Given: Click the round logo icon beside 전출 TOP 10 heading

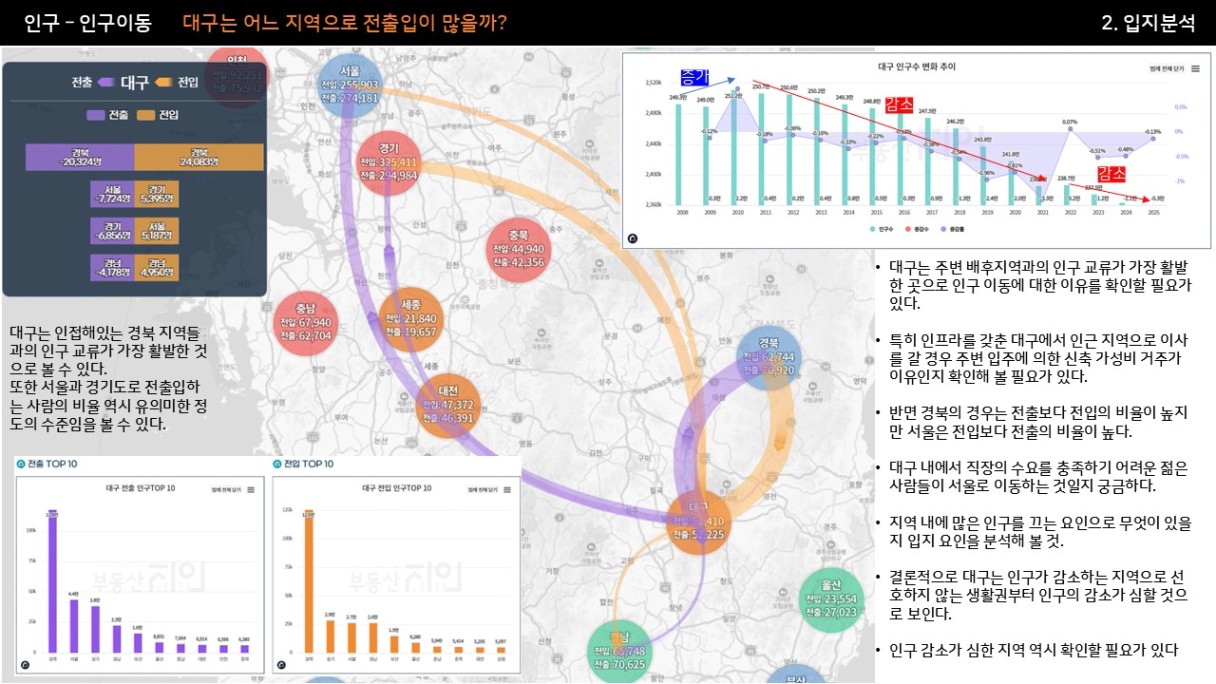Looking at the screenshot, I should pyautogui.click(x=22, y=465).
